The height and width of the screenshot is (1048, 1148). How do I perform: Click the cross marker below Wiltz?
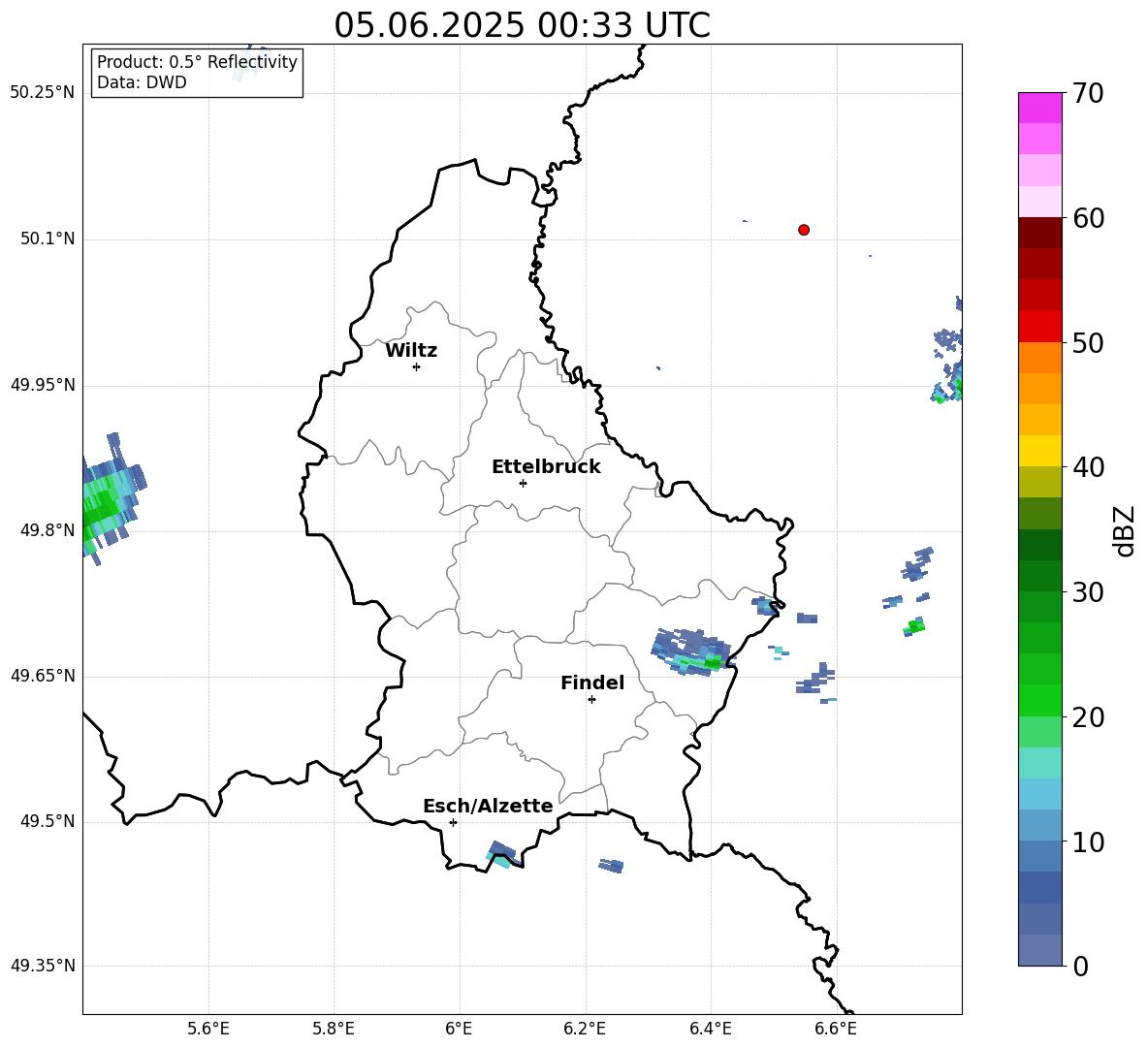pos(417,366)
